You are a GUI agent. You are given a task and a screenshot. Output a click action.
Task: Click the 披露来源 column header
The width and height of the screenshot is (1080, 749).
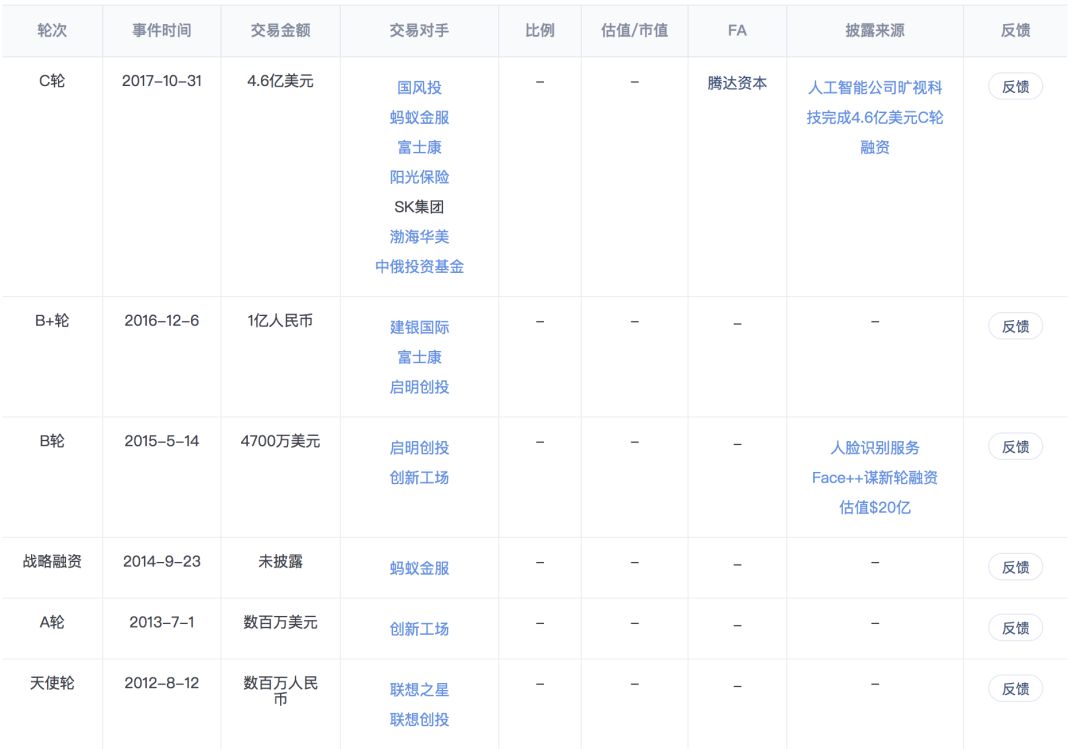point(875,30)
